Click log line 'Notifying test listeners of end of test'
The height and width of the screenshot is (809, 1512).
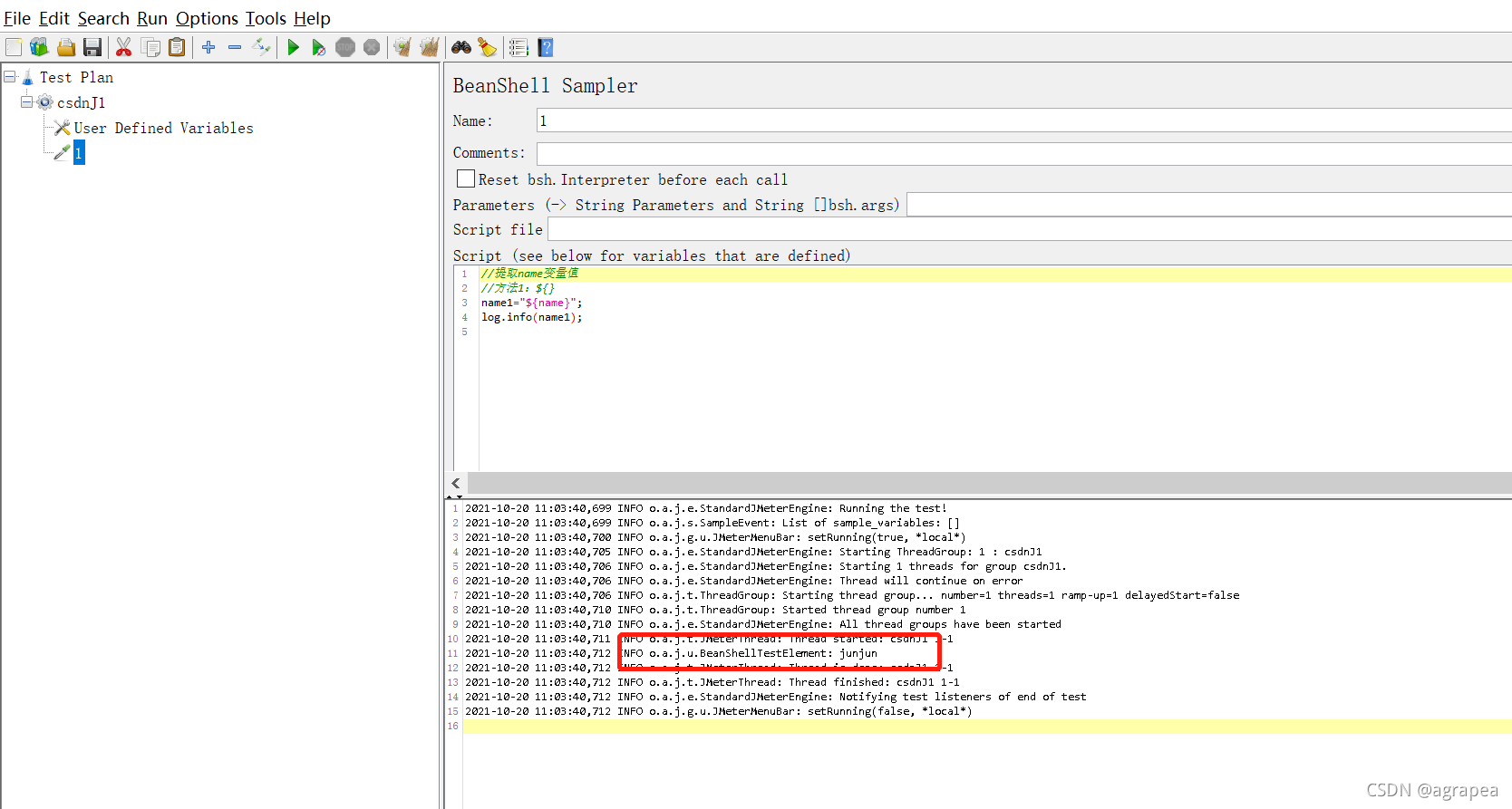pos(776,697)
